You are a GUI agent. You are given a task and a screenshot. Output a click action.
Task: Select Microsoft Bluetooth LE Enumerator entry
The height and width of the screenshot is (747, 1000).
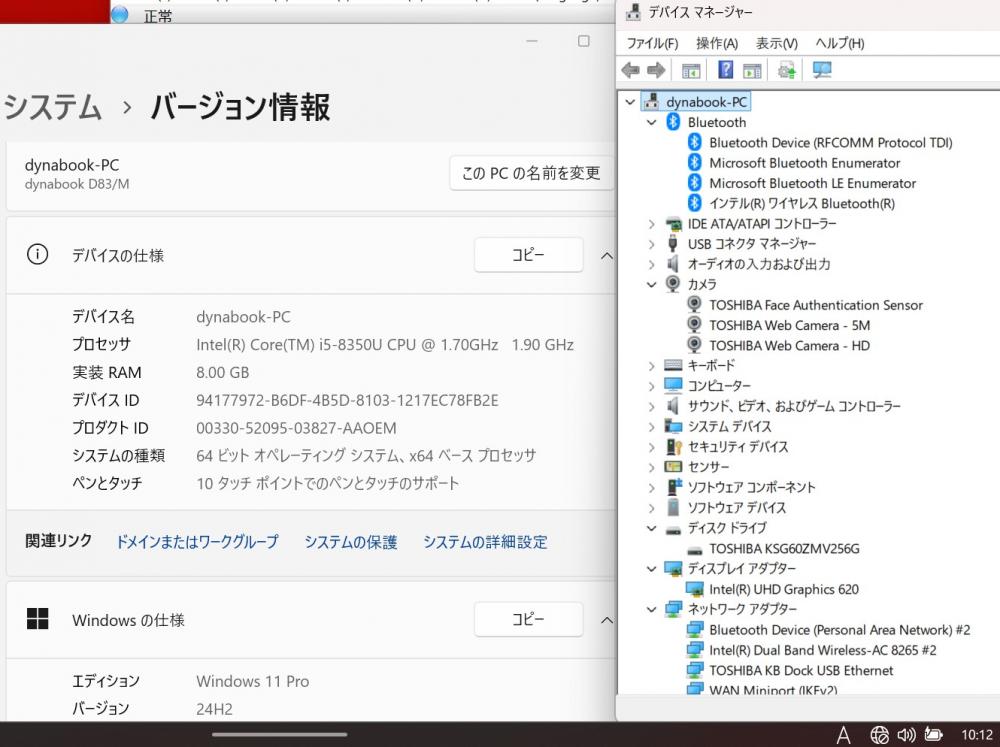tap(812, 183)
